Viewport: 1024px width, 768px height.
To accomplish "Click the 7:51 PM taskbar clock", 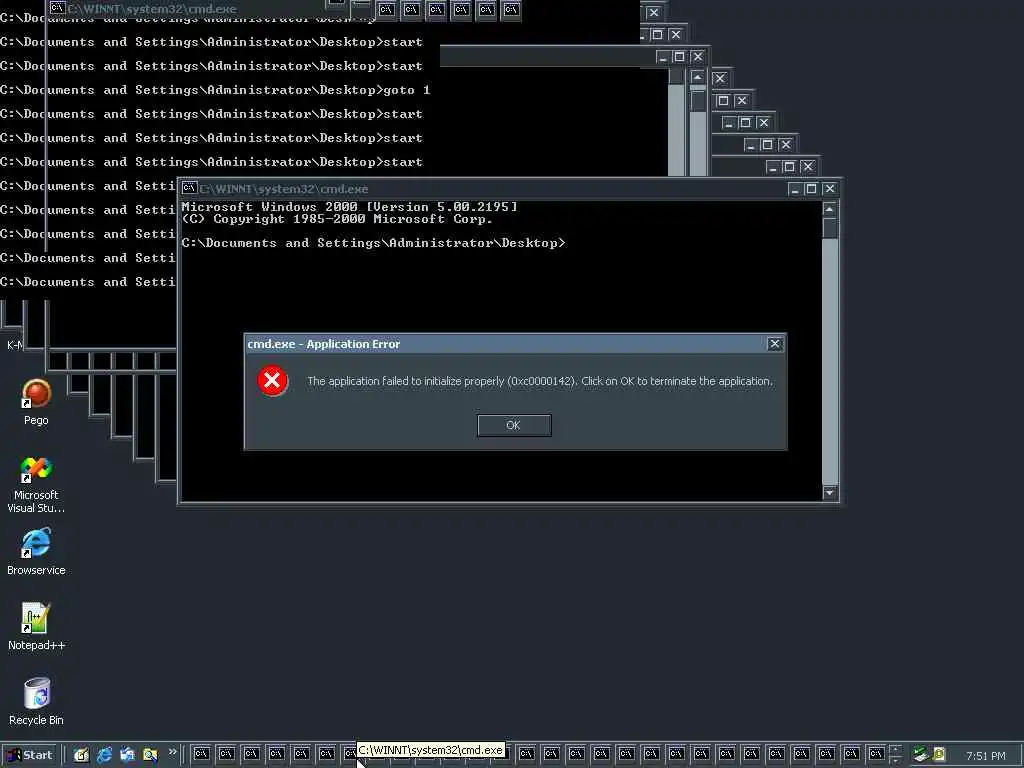I will tap(985, 756).
